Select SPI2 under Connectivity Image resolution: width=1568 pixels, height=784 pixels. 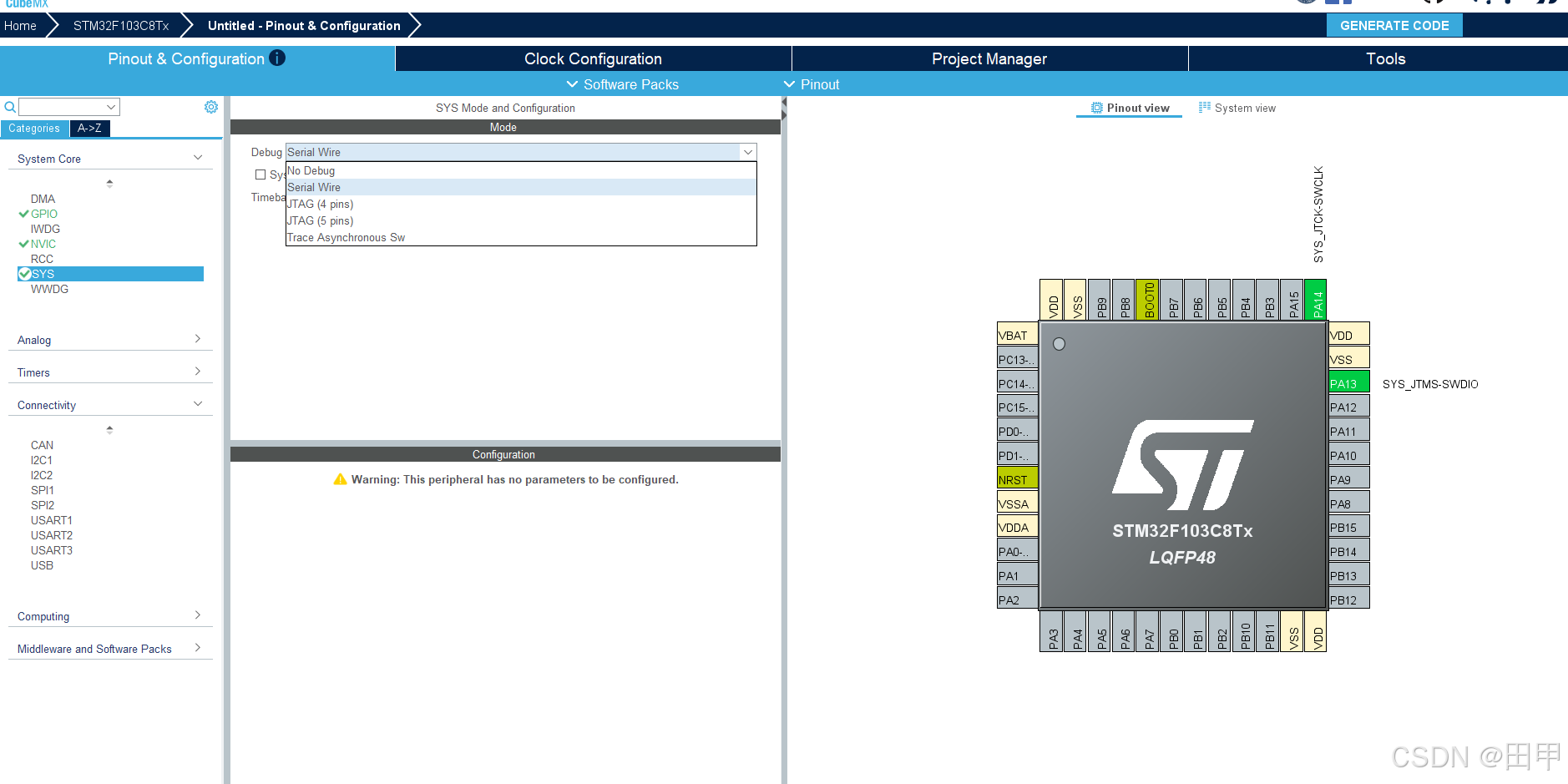tap(43, 505)
